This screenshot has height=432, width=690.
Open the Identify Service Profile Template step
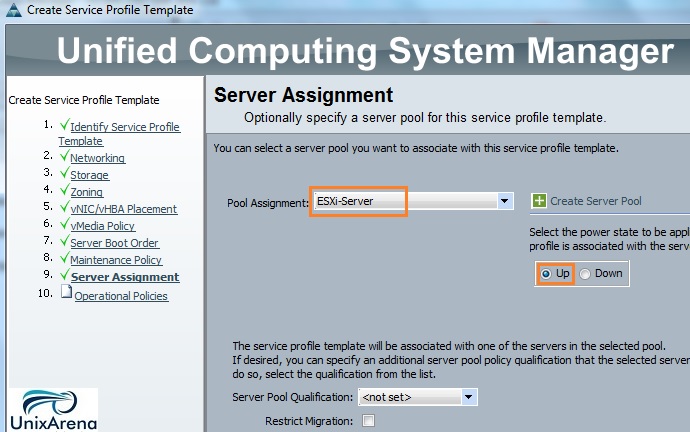120,134
